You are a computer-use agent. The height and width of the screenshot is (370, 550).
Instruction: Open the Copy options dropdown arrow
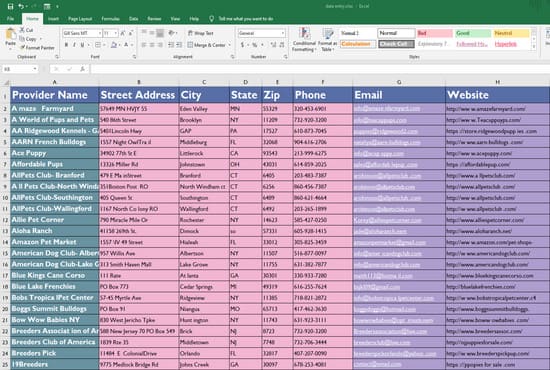pyautogui.click(x=41, y=39)
